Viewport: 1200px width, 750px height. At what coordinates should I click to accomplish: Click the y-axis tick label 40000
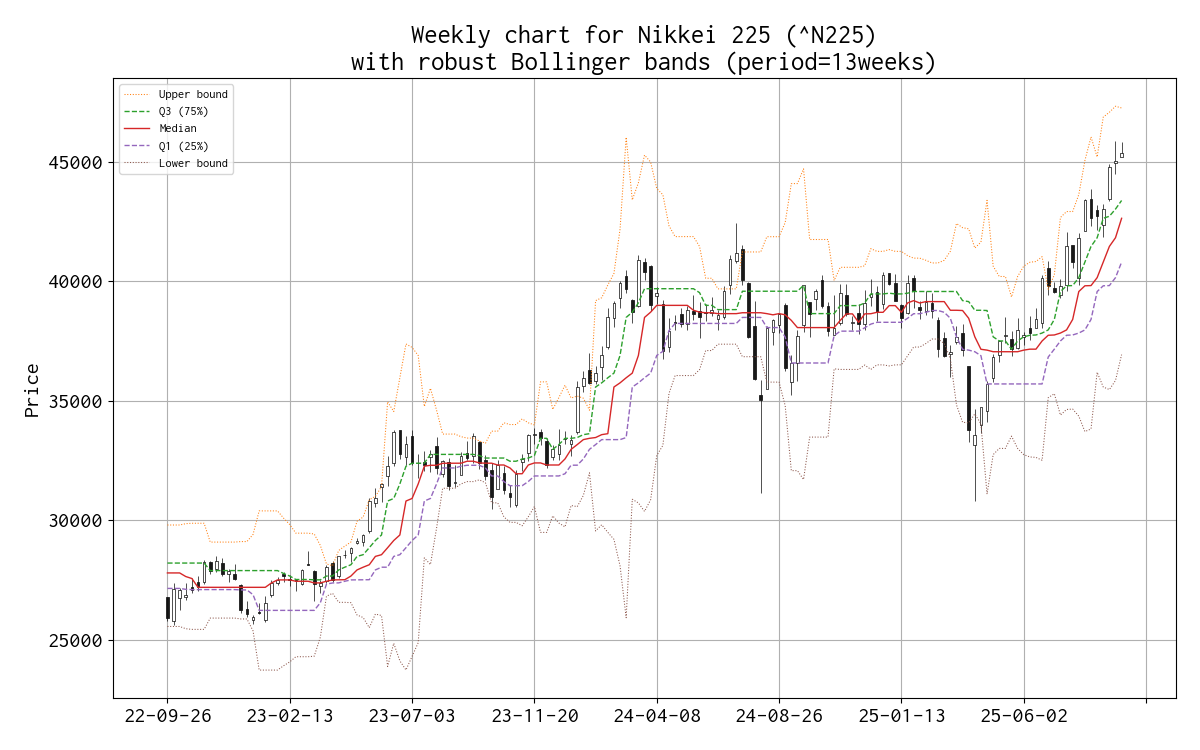point(76,282)
